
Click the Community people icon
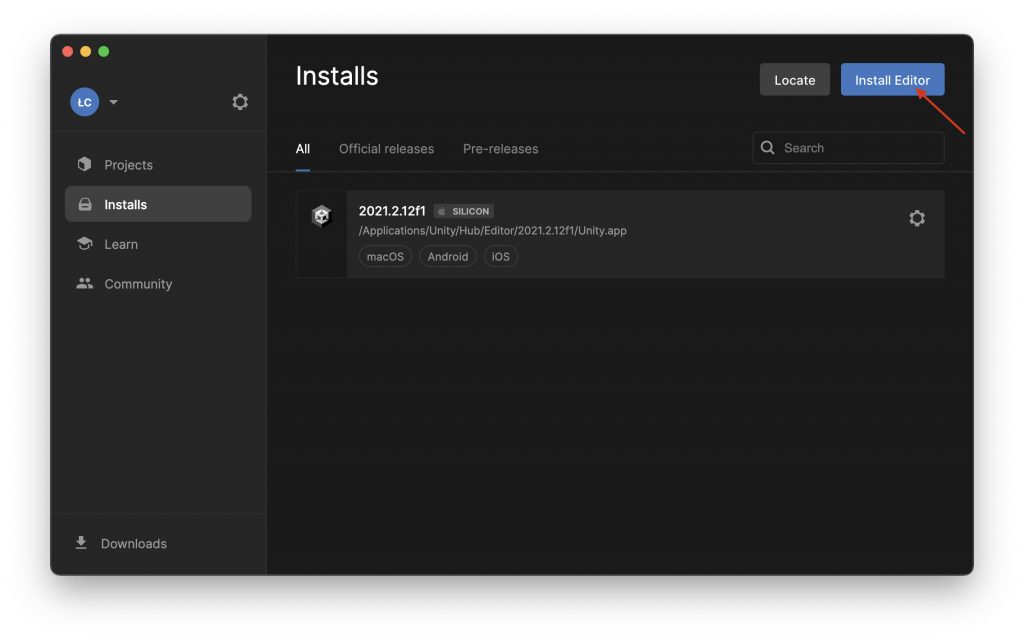pos(84,283)
